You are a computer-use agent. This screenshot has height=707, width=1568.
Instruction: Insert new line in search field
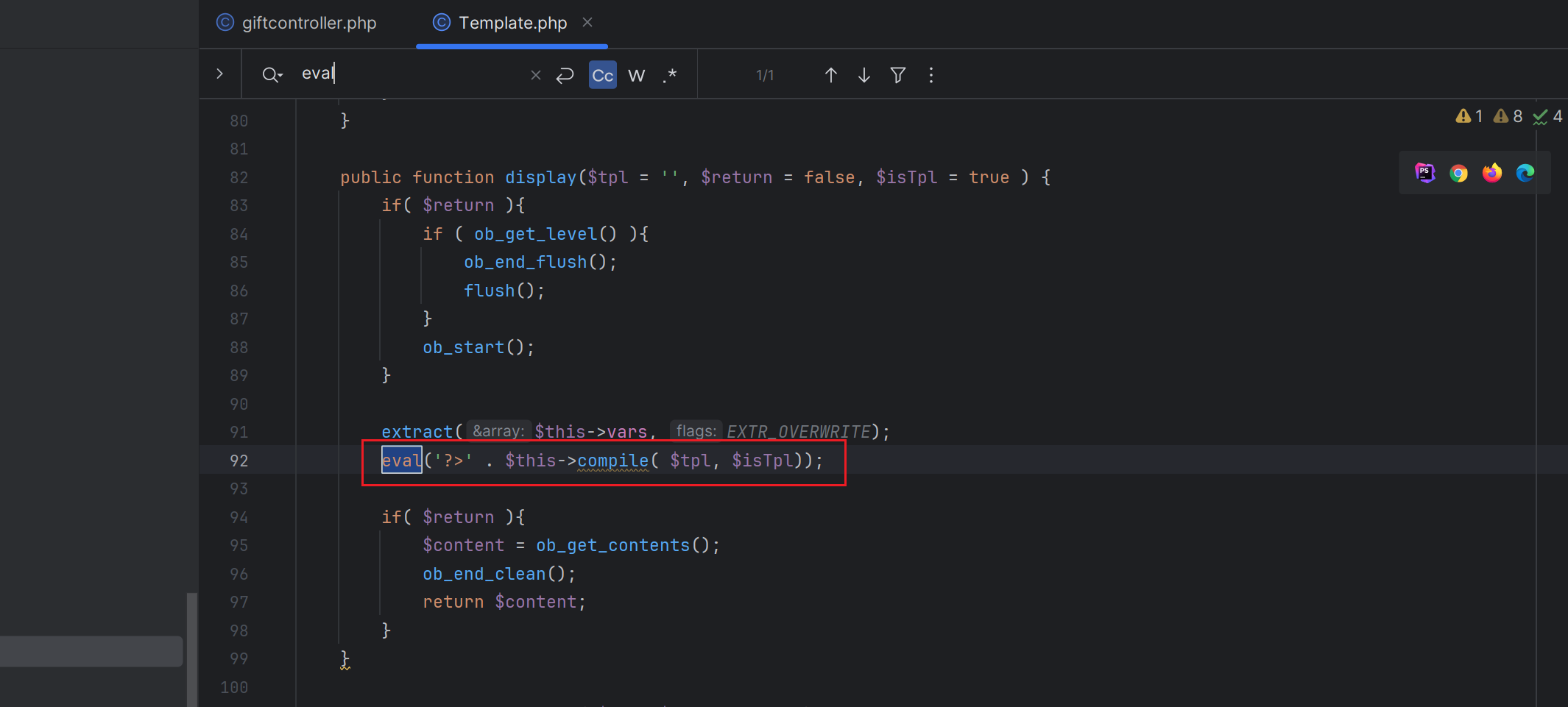click(565, 75)
